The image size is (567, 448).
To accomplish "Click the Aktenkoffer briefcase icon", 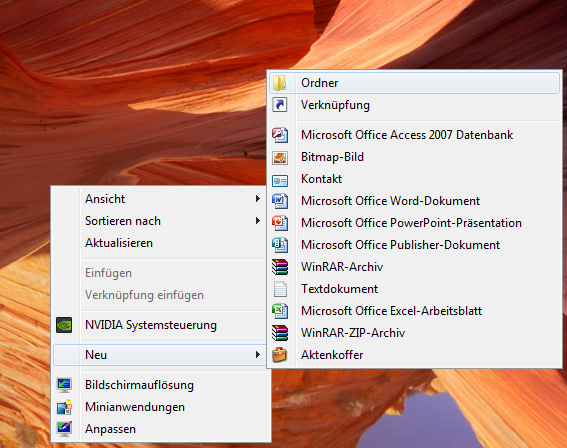I will [280, 355].
